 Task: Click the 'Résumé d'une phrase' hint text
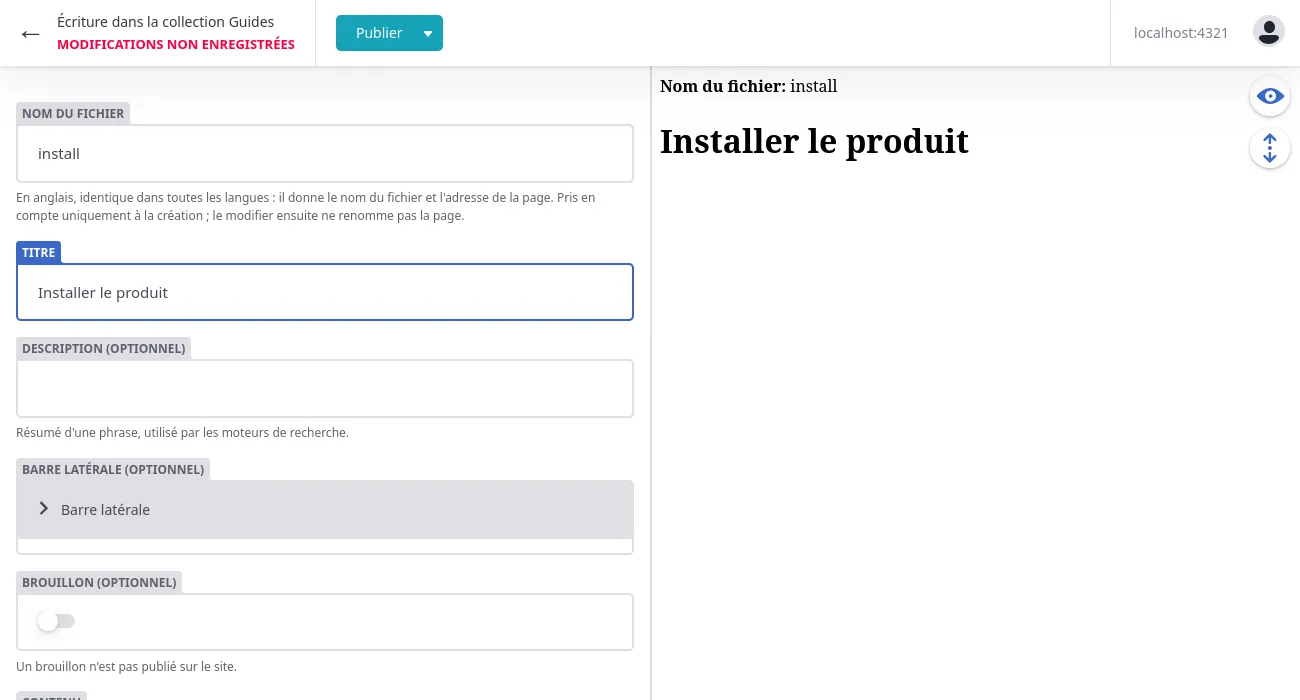[x=182, y=433]
